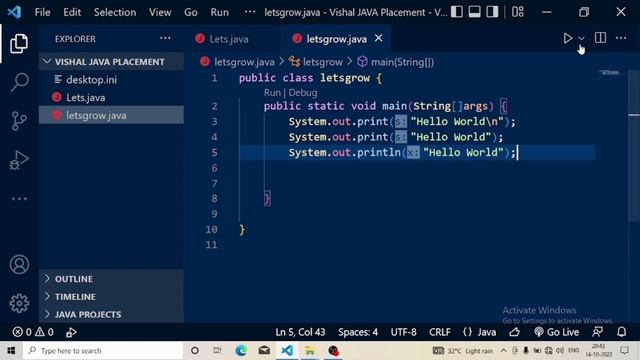Viewport: 640px width, 360px height.
Task: Open the Run menu
Action: 220,12
